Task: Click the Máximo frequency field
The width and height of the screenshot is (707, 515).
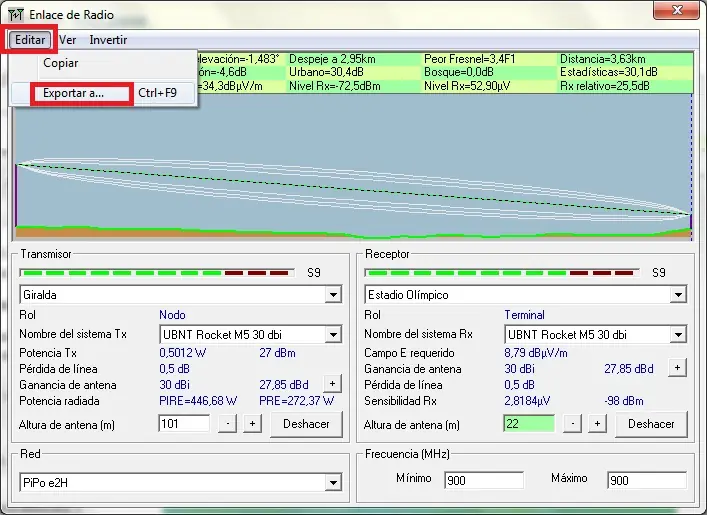Action: point(647,480)
